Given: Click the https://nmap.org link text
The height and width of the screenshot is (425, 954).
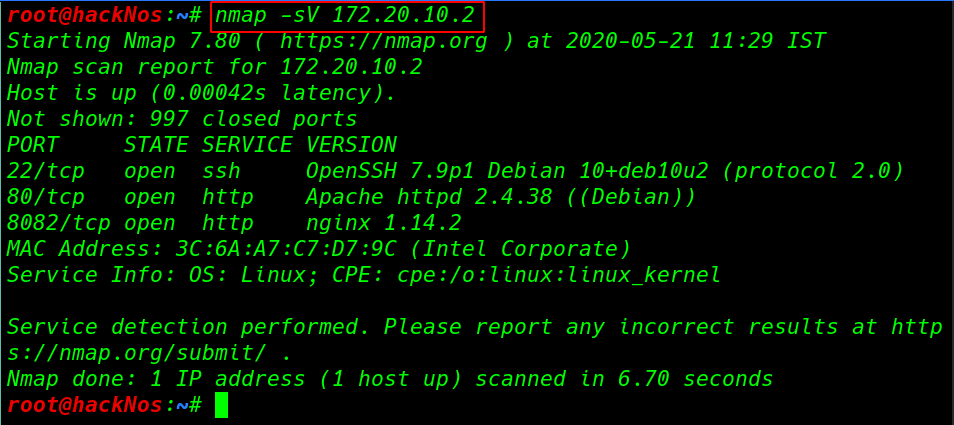Looking at the screenshot, I should pos(383,41).
